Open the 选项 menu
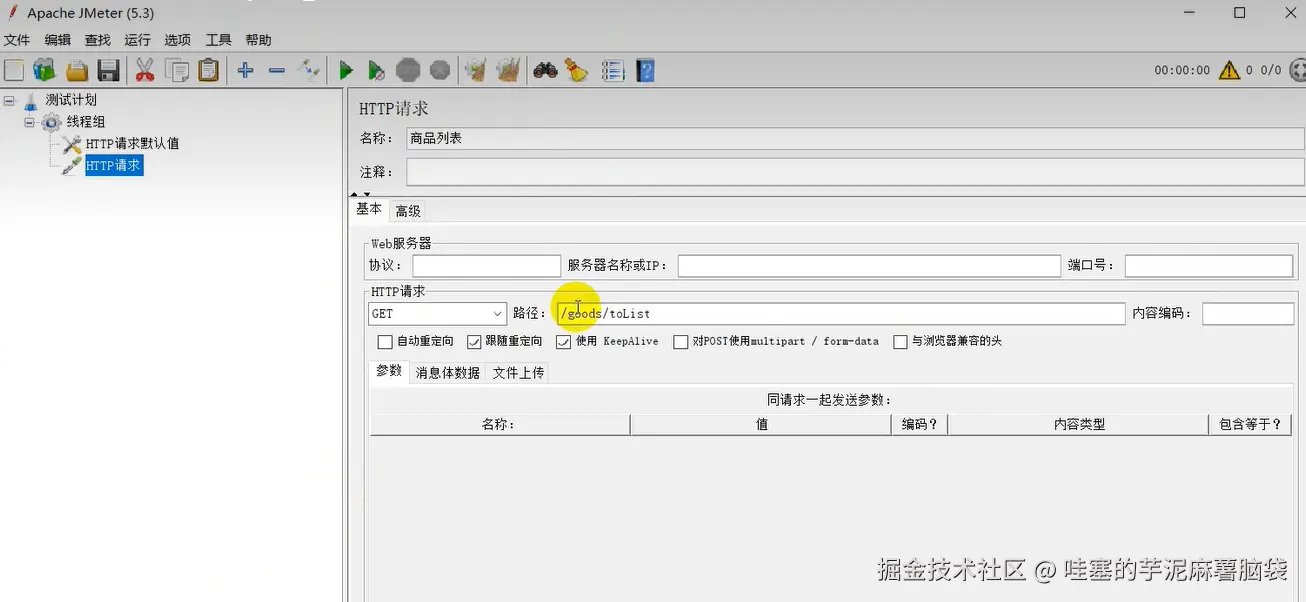Viewport: 1306px width, 602px height. [x=178, y=40]
